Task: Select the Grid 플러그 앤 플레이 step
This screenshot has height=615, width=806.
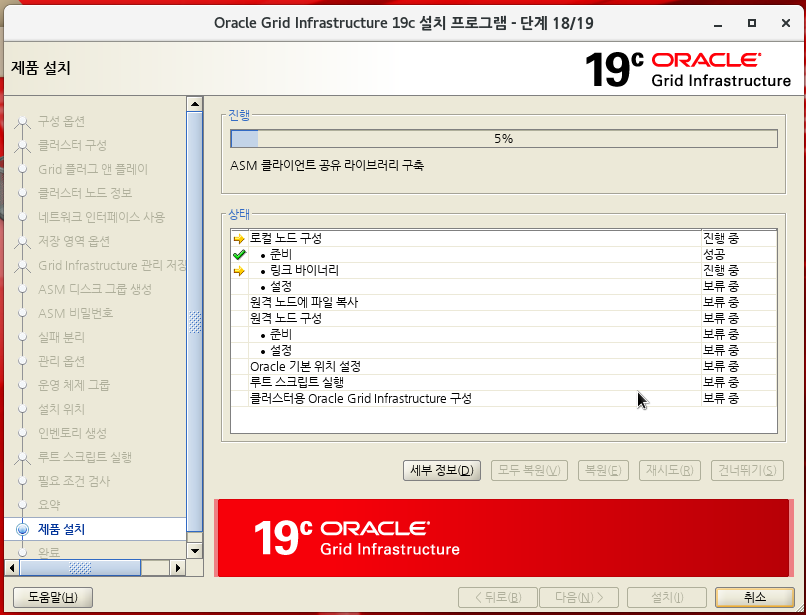Action: point(93,169)
